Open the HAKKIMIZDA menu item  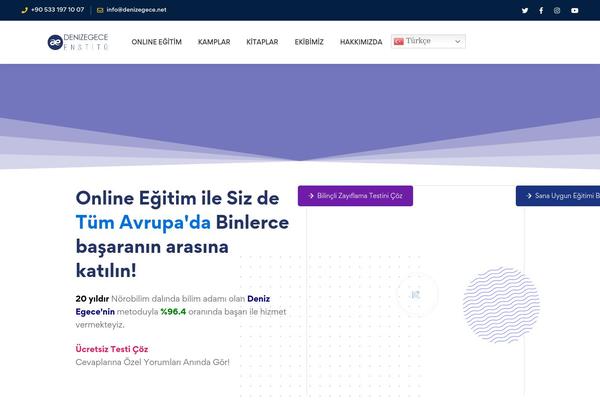point(361,42)
